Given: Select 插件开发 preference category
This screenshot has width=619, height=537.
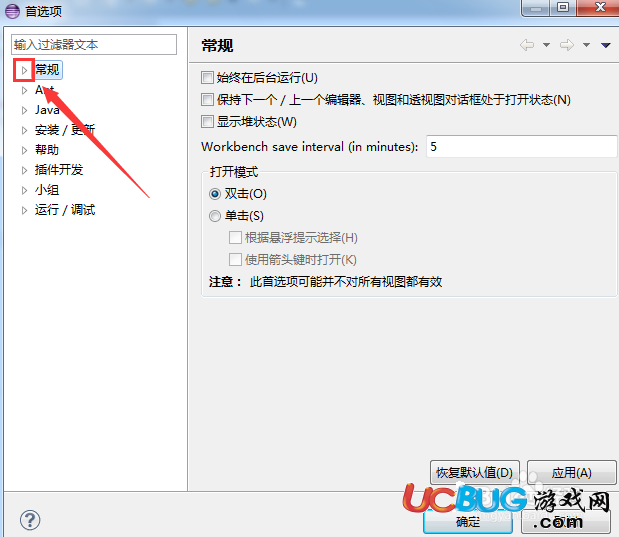Looking at the screenshot, I should (59, 170).
